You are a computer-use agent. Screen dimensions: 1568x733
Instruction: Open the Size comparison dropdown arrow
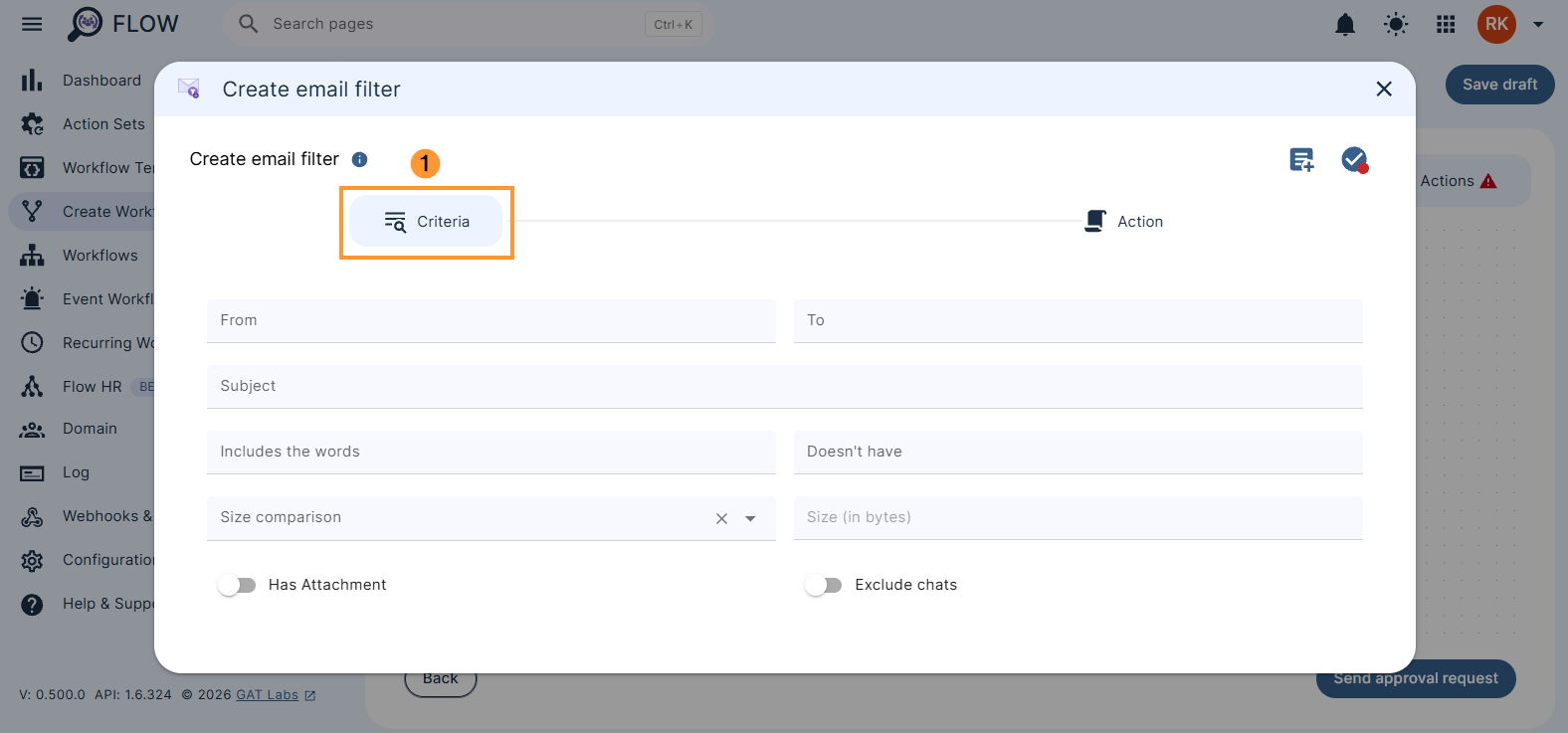[x=750, y=519]
